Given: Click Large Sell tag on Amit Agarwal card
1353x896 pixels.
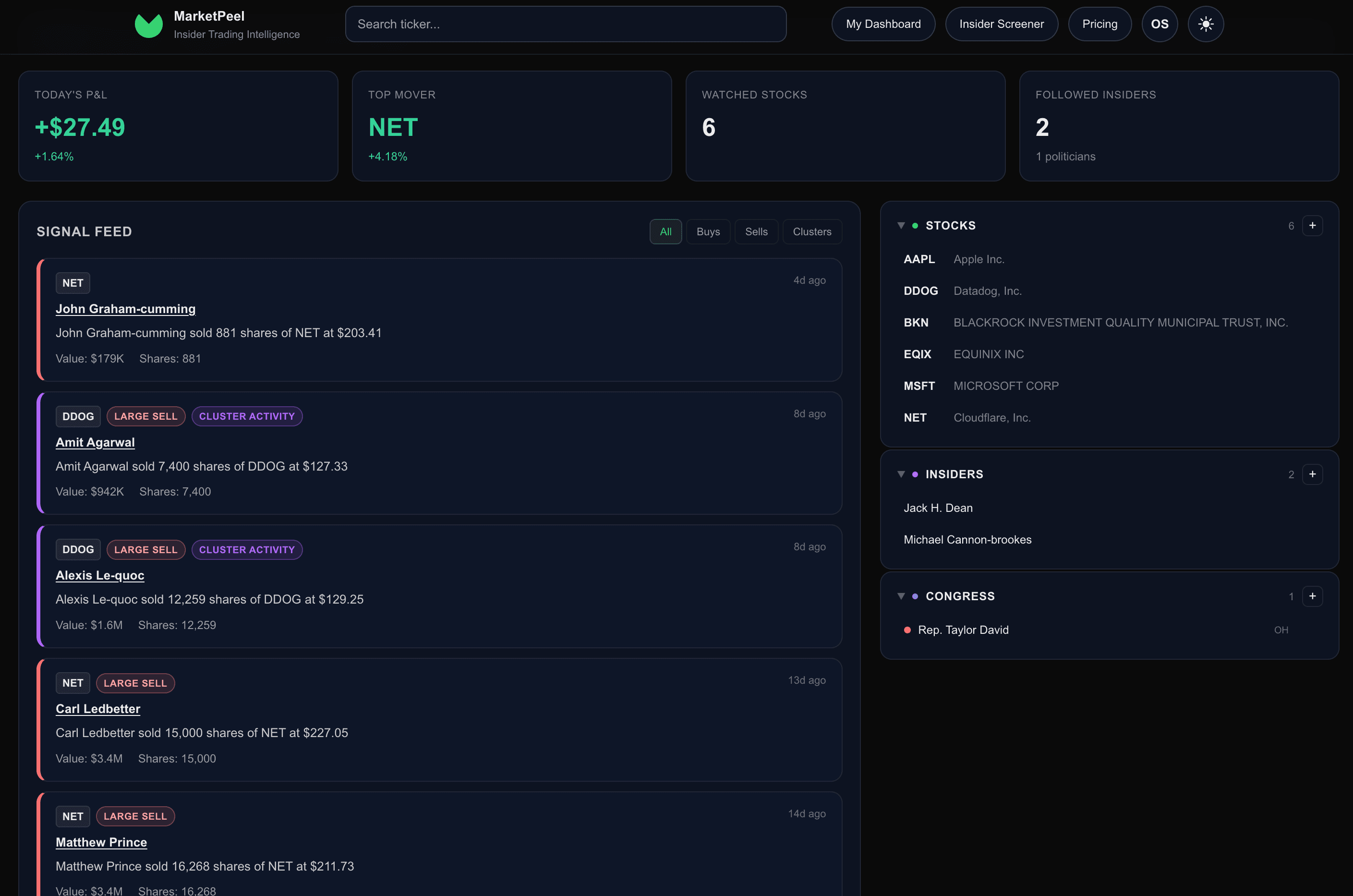Looking at the screenshot, I should pyautogui.click(x=145, y=417).
